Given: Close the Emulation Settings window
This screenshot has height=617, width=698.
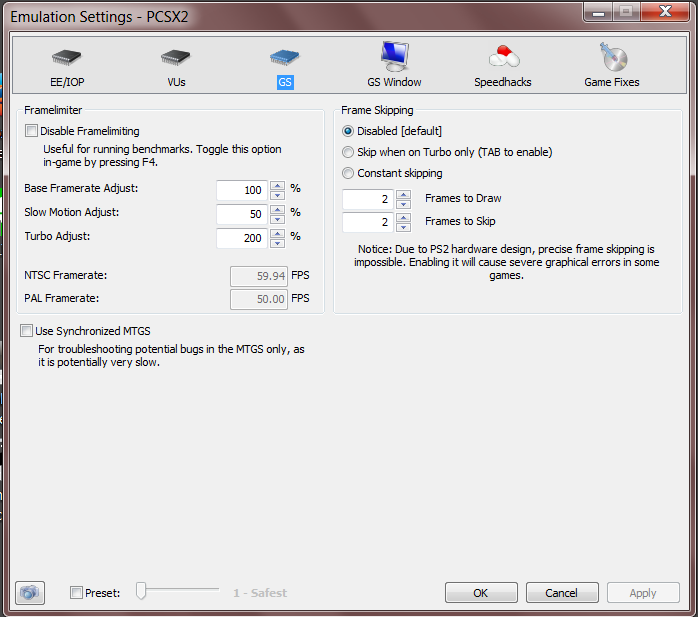Looking at the screenshot, I should pos(665,12).
